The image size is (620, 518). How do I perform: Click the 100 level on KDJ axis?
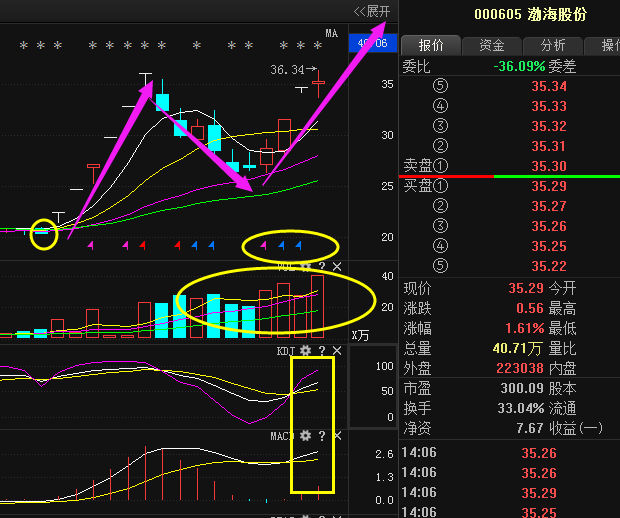(384, 366)
